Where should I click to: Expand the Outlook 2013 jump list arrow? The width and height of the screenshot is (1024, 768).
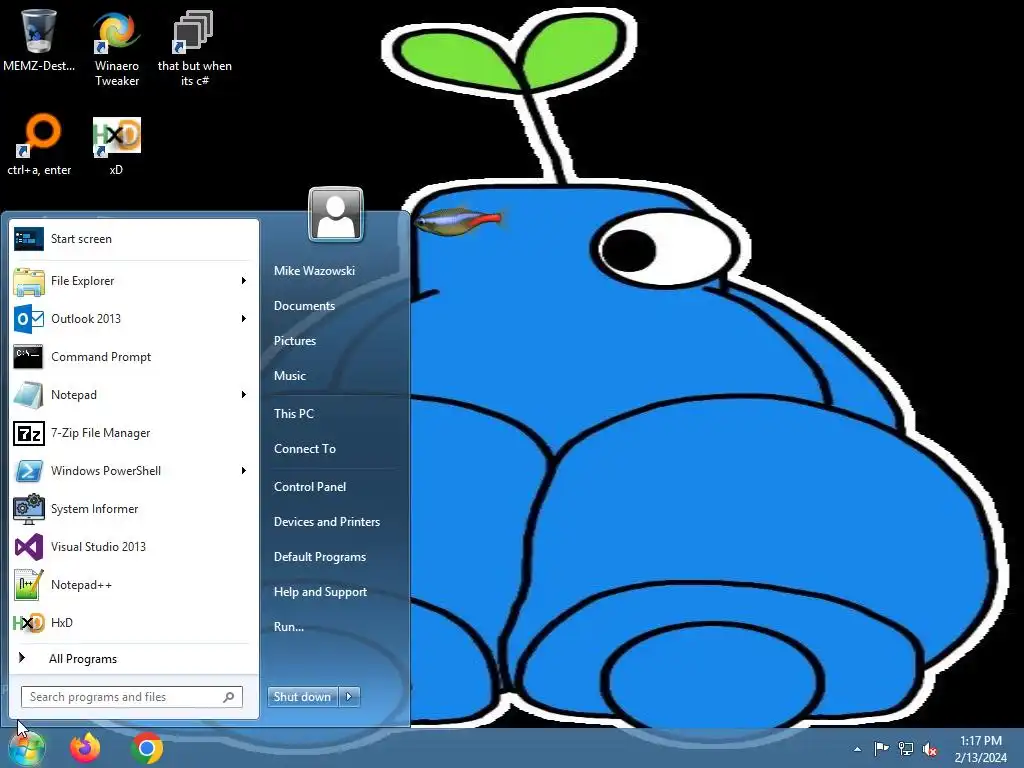(x=244, y=319)
